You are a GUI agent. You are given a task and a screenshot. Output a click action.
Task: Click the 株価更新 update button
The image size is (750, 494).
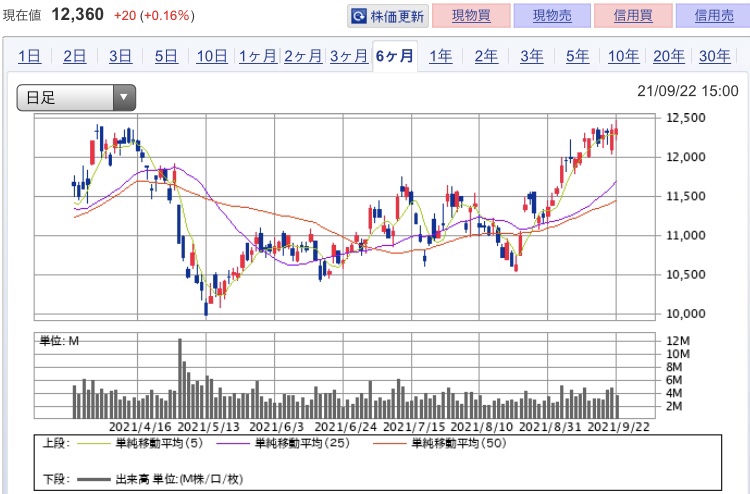click(388, 17)
